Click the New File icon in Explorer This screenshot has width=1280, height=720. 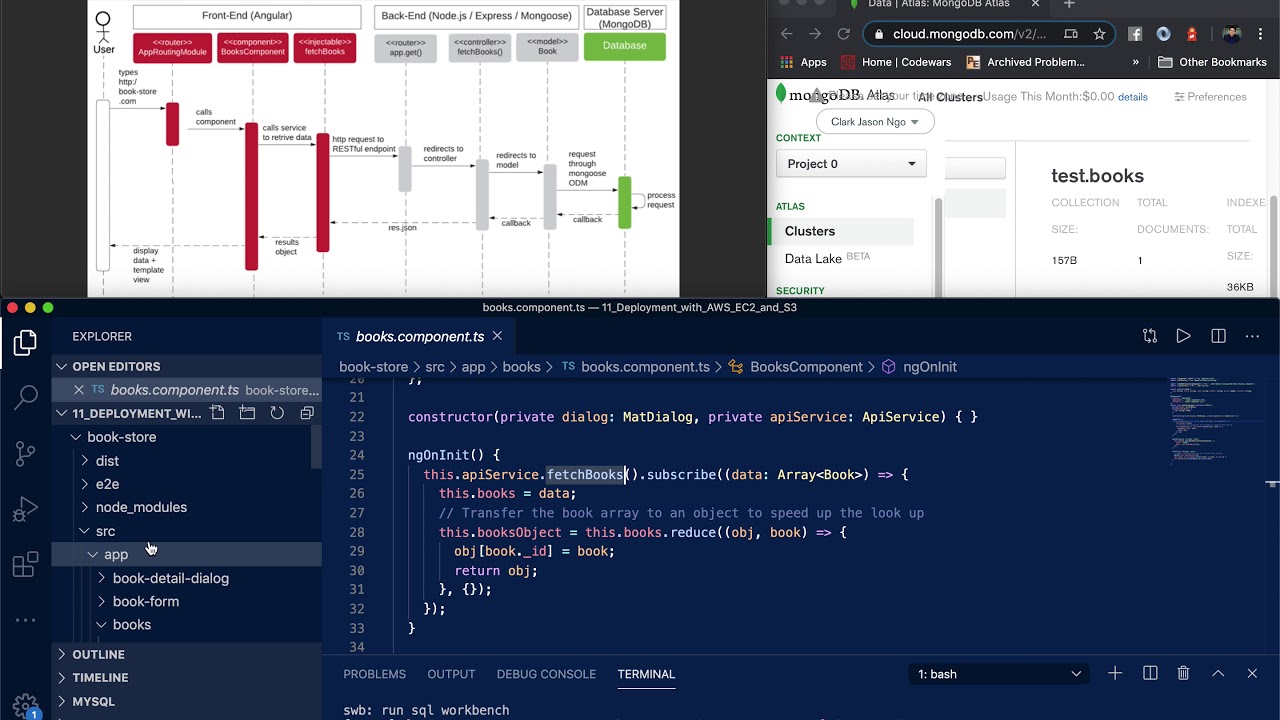217,413
